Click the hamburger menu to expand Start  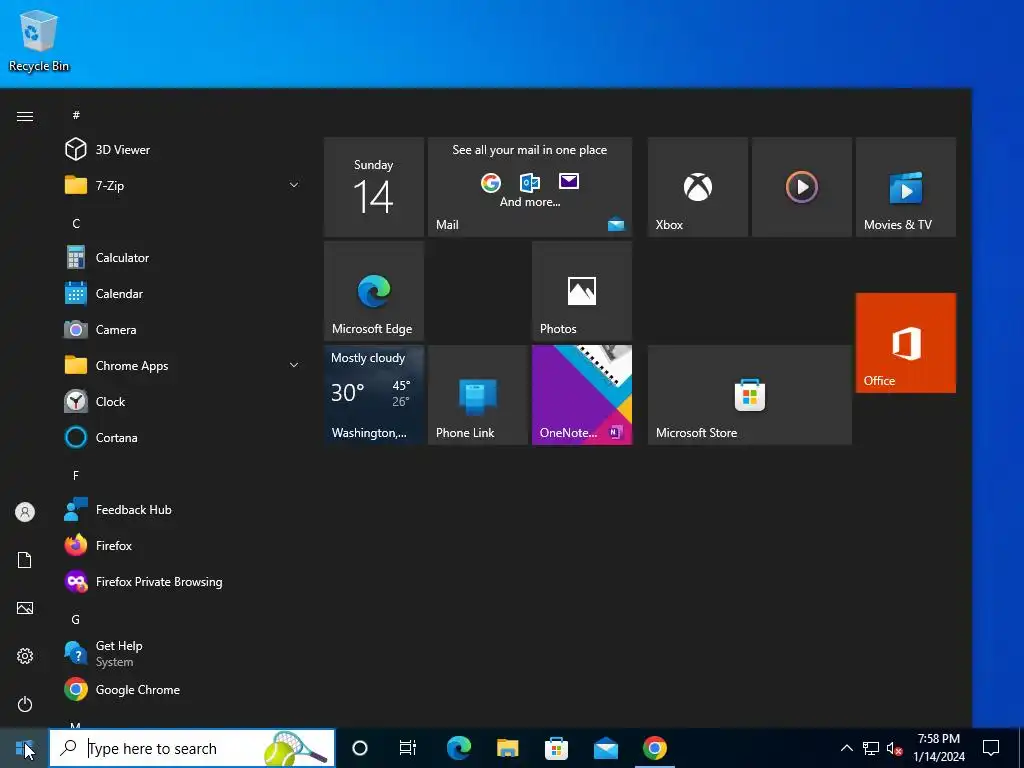[25, 116]
